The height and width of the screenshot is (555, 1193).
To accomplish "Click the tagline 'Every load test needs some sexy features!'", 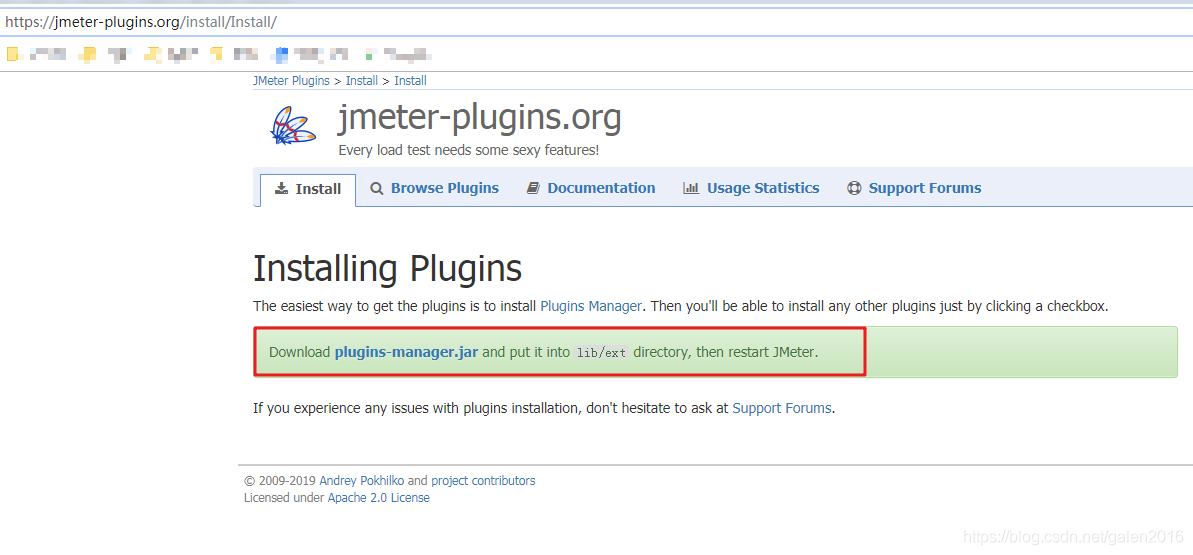I will pos(469,151).
